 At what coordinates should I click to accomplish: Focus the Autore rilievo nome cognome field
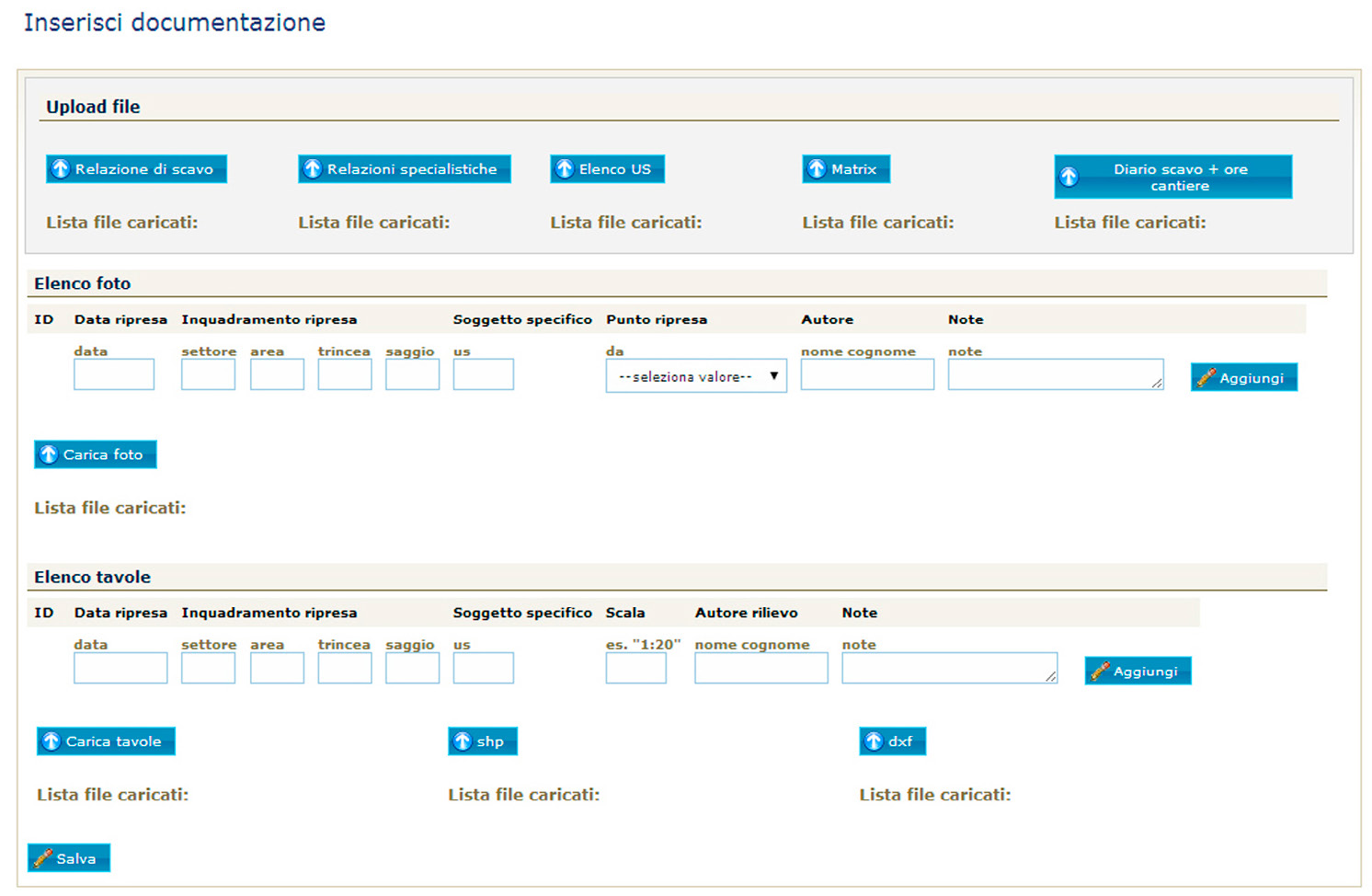(x=761, y=668)
